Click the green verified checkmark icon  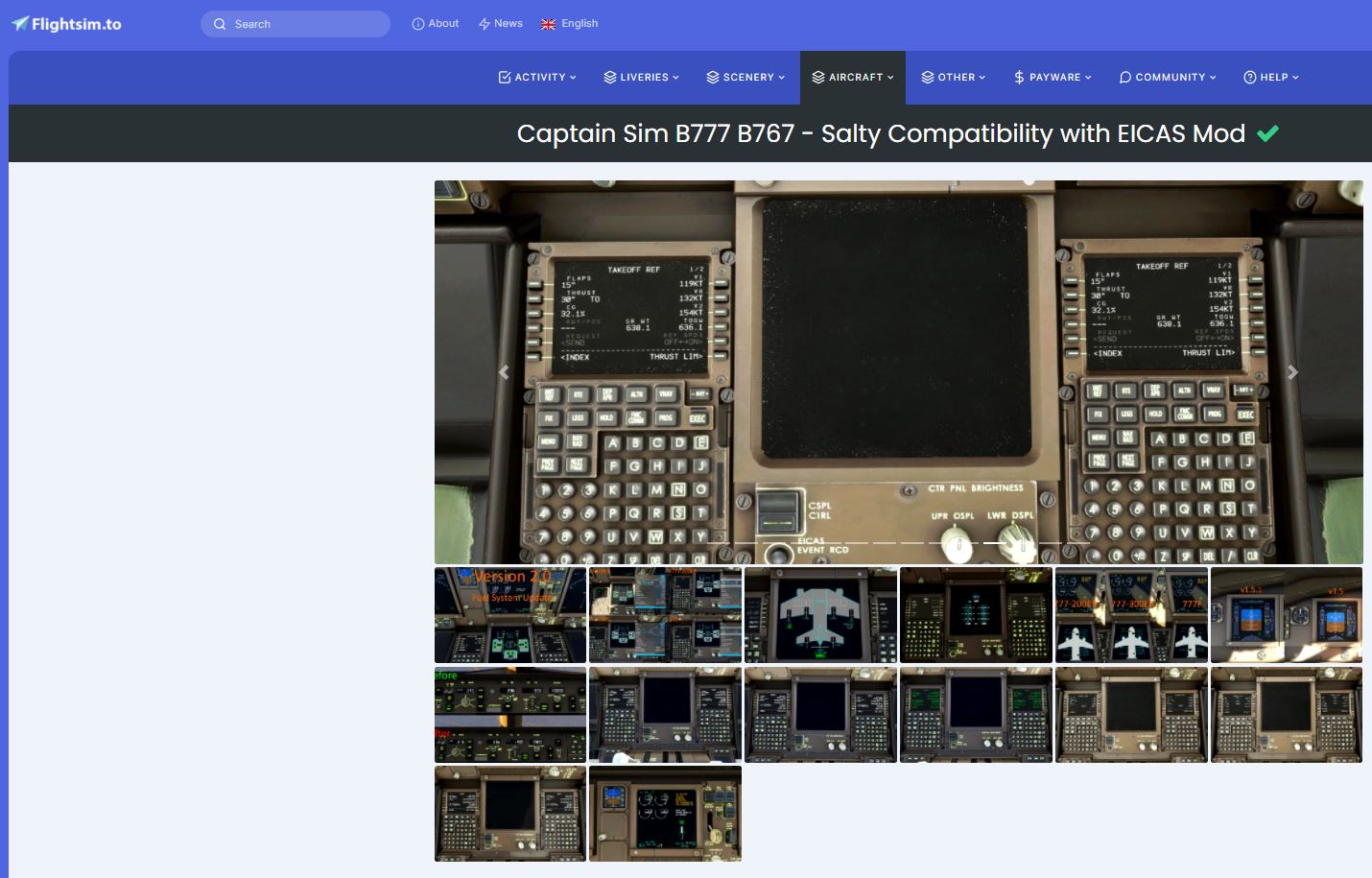(1267, 134)
